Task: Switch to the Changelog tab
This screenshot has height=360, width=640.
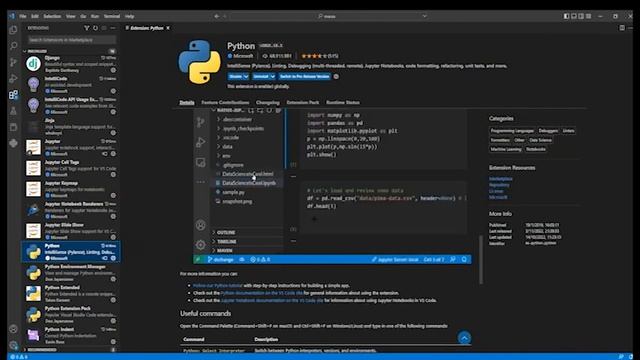Action: pyautogui.click(x=268, y=102)
